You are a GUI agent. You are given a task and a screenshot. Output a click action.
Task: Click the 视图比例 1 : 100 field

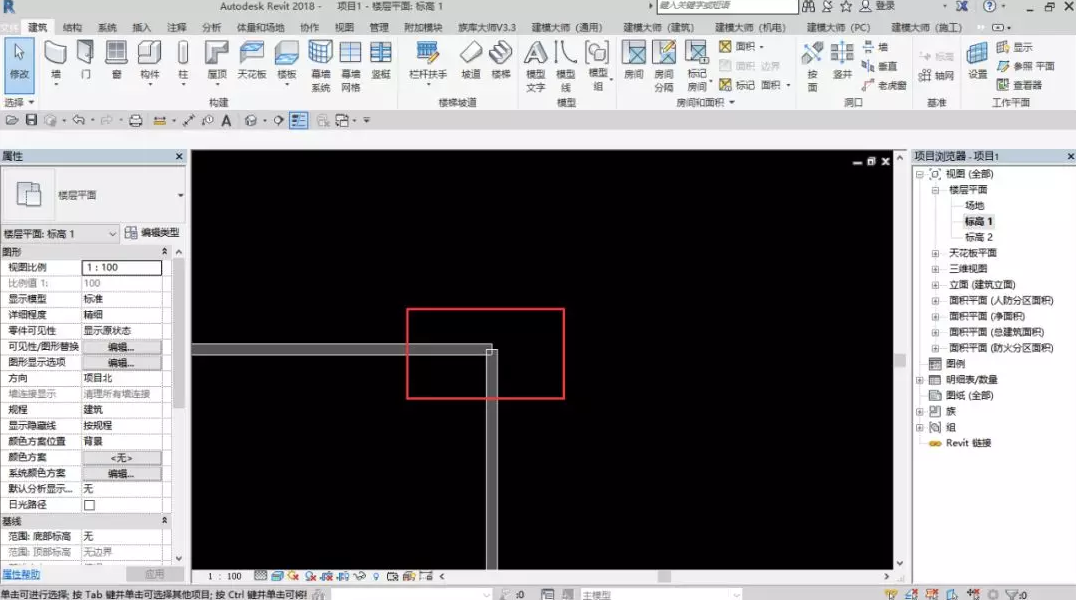[x=121, y=268]
